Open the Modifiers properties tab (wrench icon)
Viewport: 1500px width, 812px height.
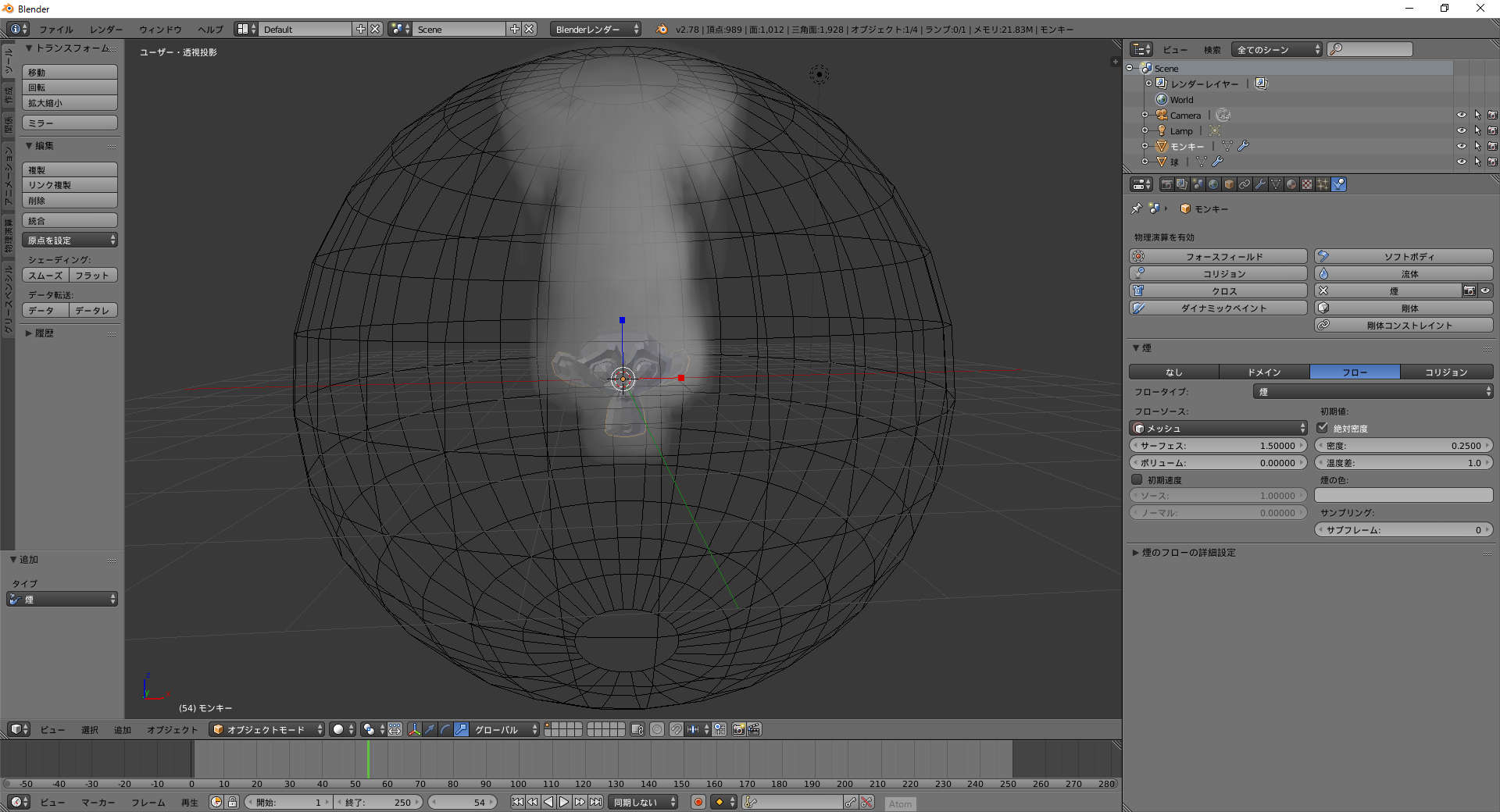pyautogui.click(x=1260, y=184)
